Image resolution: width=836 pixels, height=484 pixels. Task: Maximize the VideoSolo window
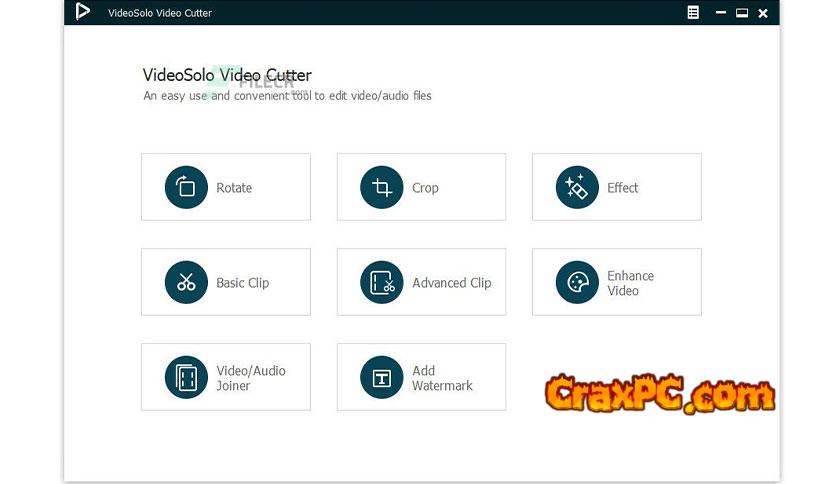point(742,13)
